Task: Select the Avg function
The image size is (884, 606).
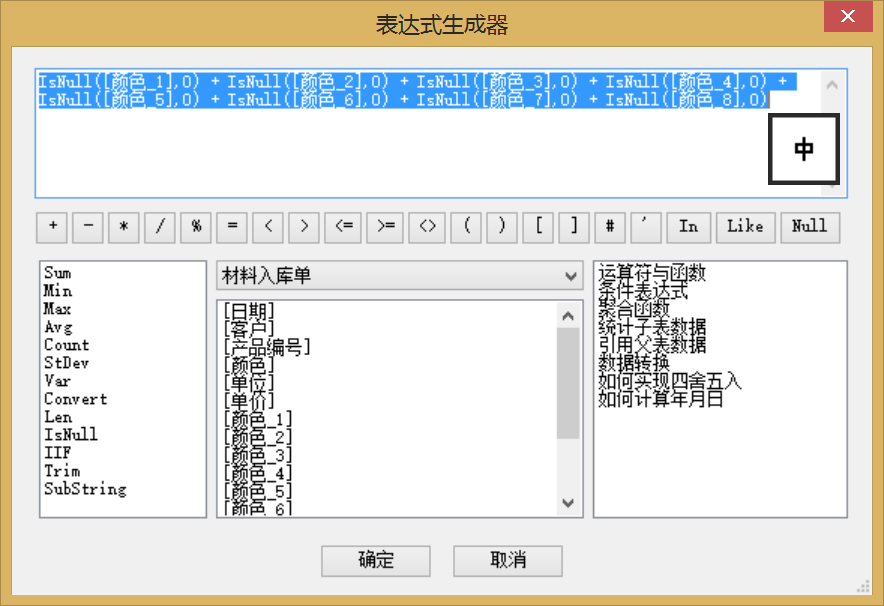Action: click(58, 327)
